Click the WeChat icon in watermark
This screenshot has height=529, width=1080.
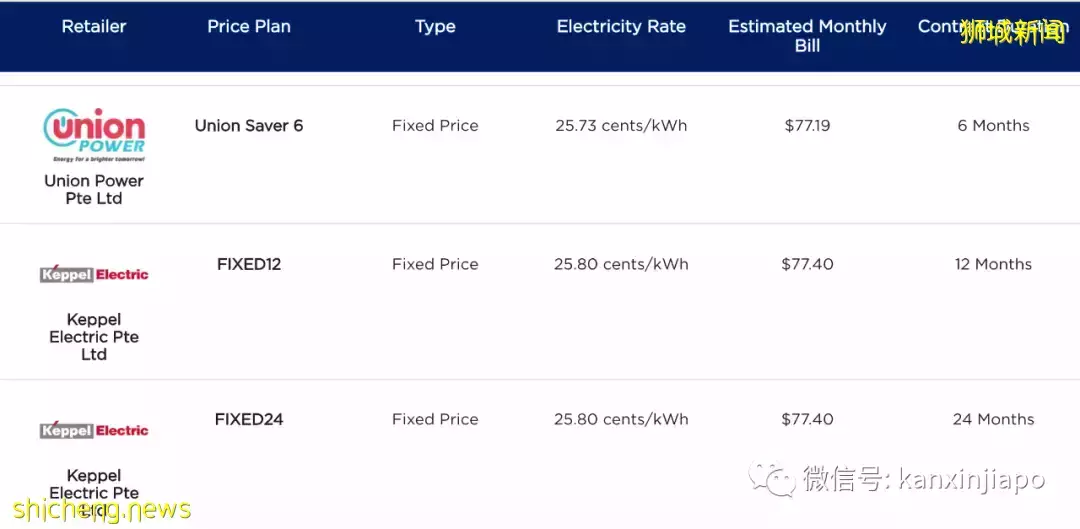(772, 478)
